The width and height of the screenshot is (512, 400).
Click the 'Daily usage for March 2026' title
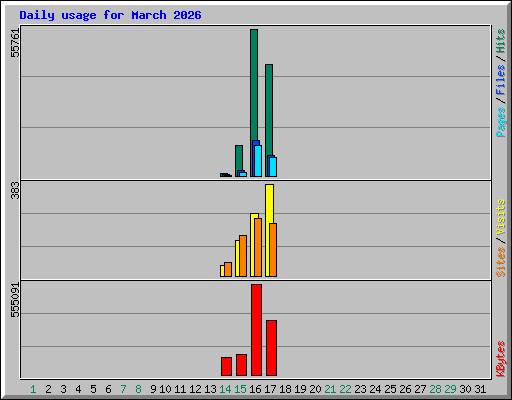[110, 15]
